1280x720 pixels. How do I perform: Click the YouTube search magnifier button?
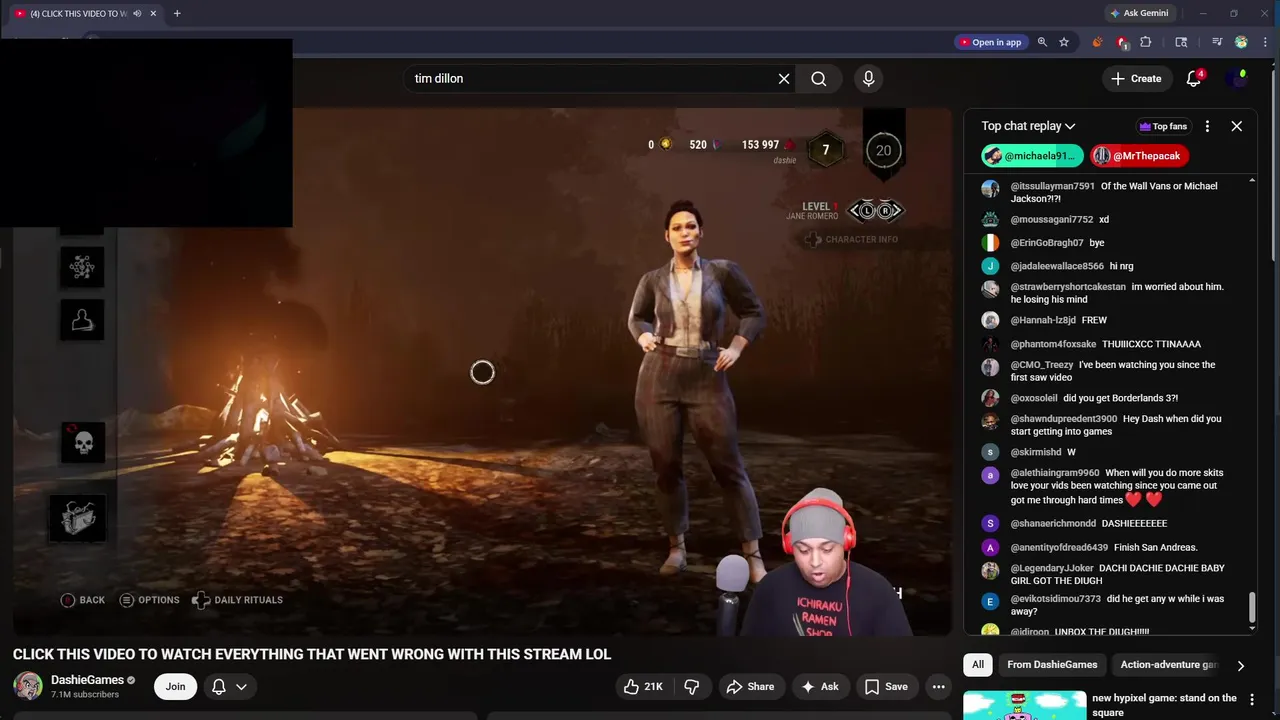[x=819, y=79]
